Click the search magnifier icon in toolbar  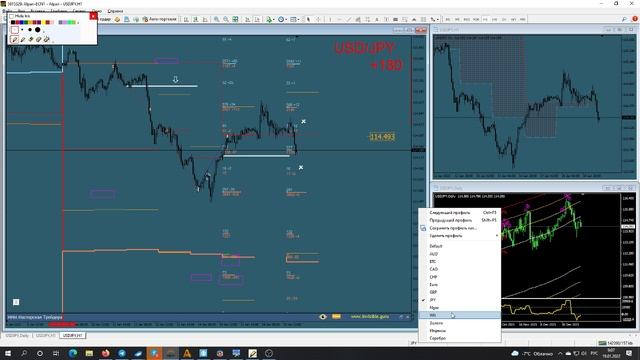click(624, 19)
